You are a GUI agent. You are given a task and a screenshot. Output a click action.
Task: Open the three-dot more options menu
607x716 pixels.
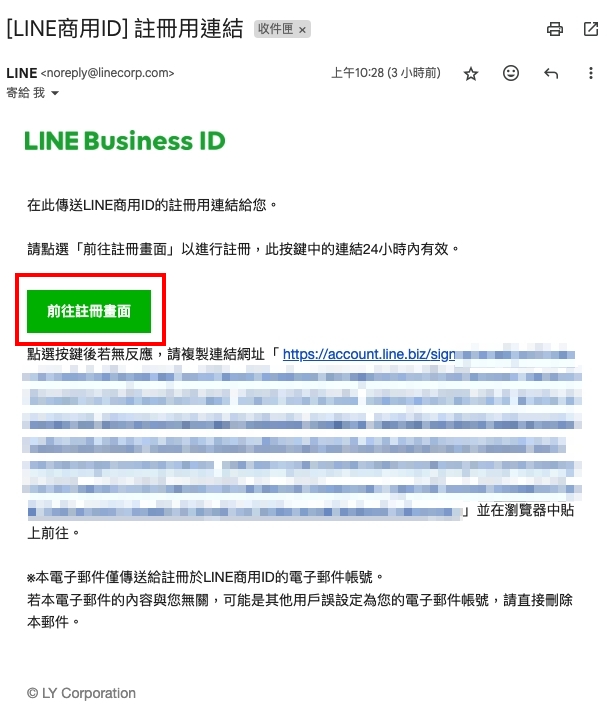(591, 73)
